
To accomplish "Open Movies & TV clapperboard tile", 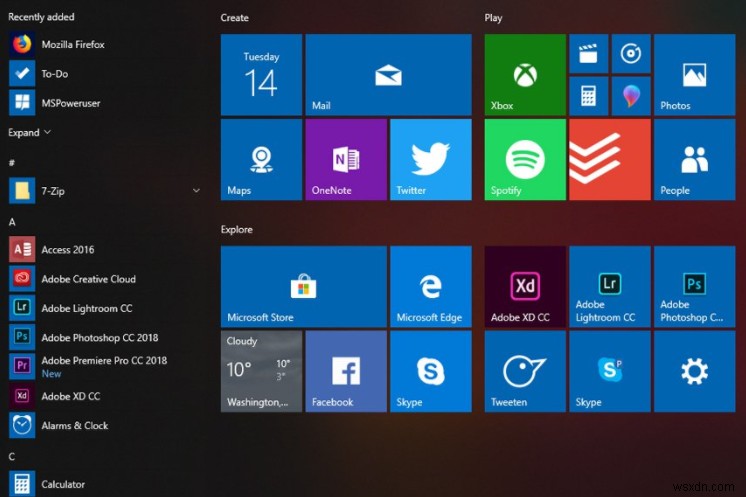I will point(589,54).
